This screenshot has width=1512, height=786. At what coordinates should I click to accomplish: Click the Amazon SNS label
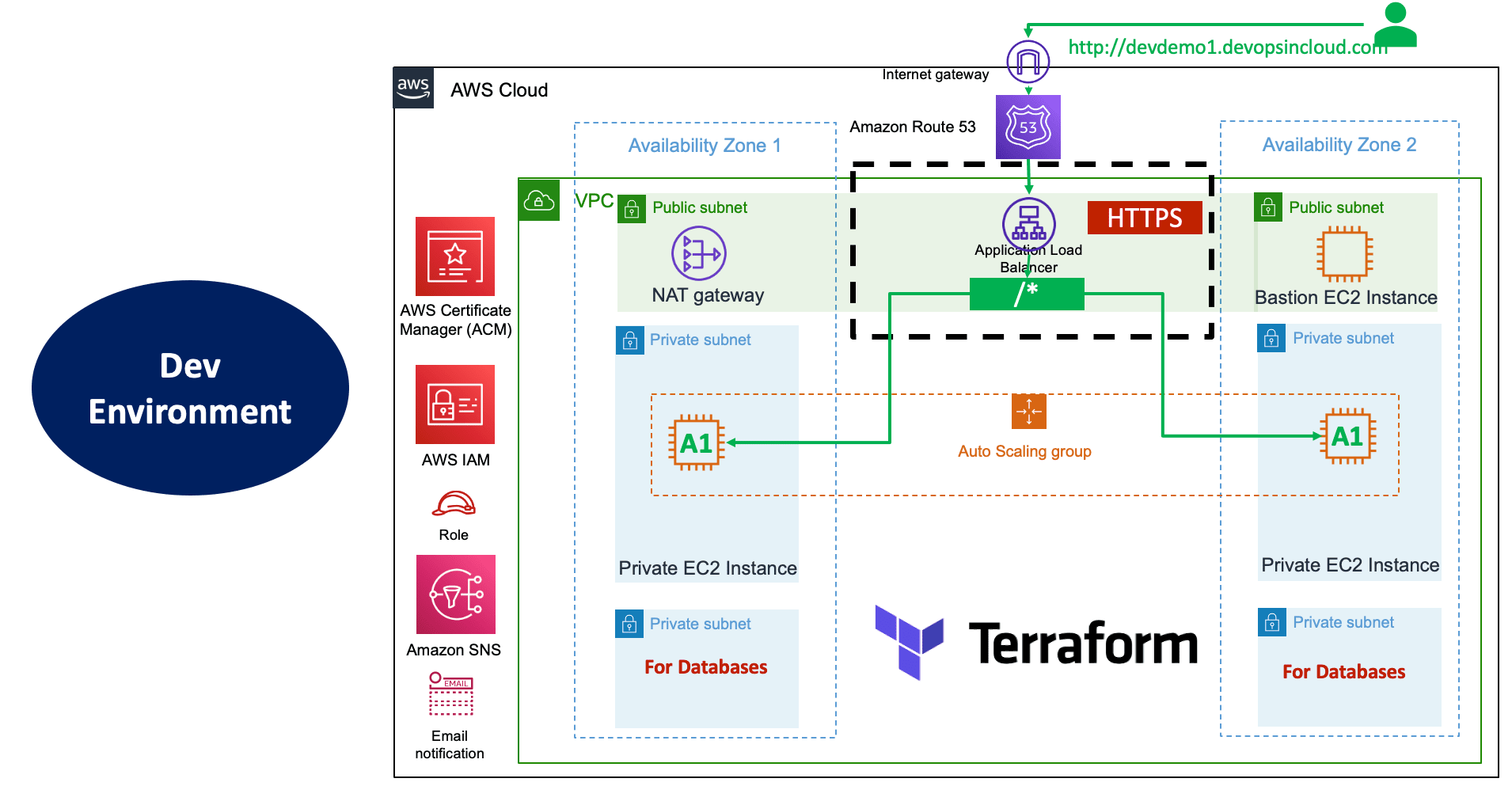(x=454, y=650)
